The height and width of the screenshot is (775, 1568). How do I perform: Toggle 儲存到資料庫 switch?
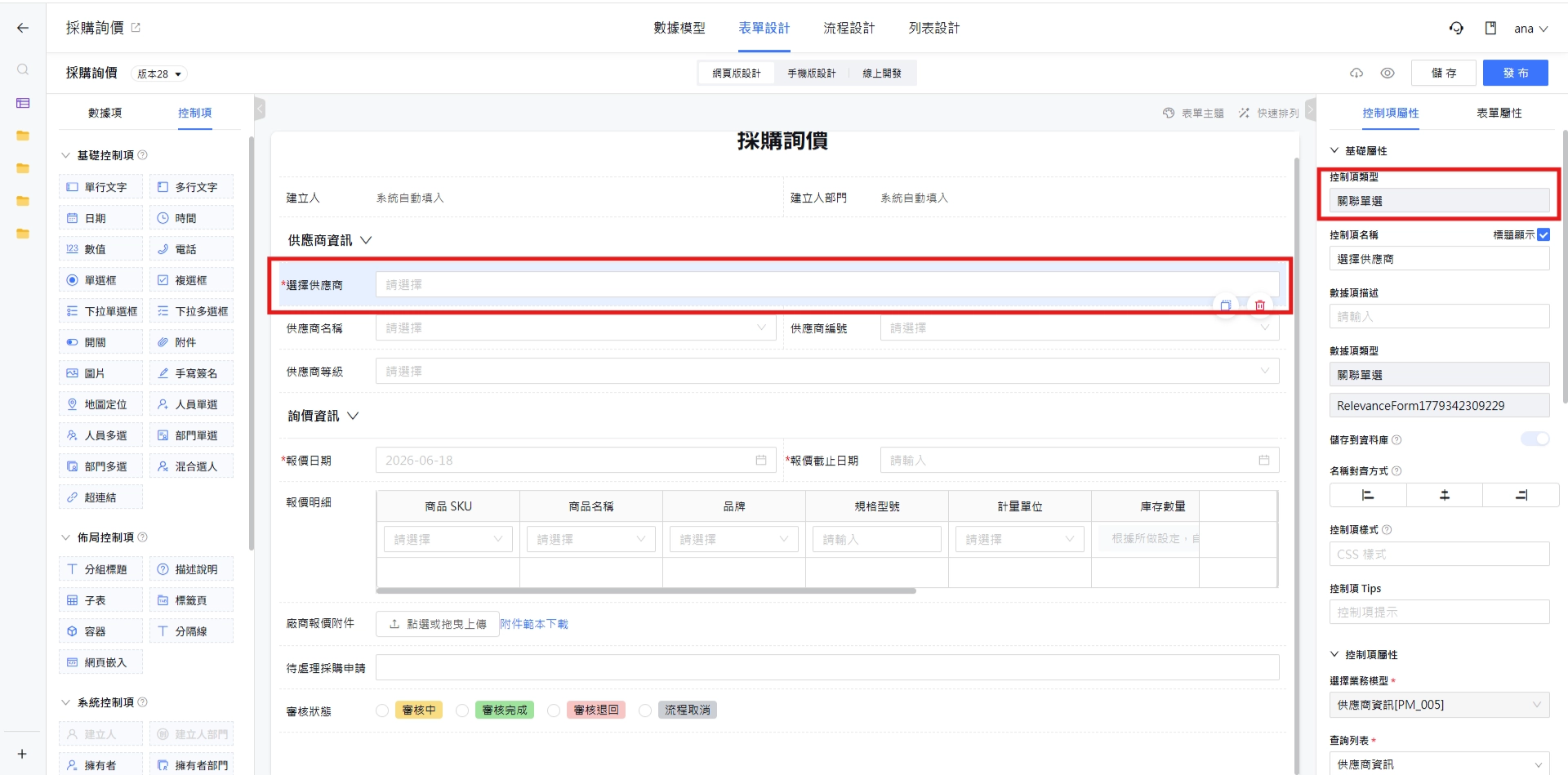pyautogui.click(x=1535, y=439)
